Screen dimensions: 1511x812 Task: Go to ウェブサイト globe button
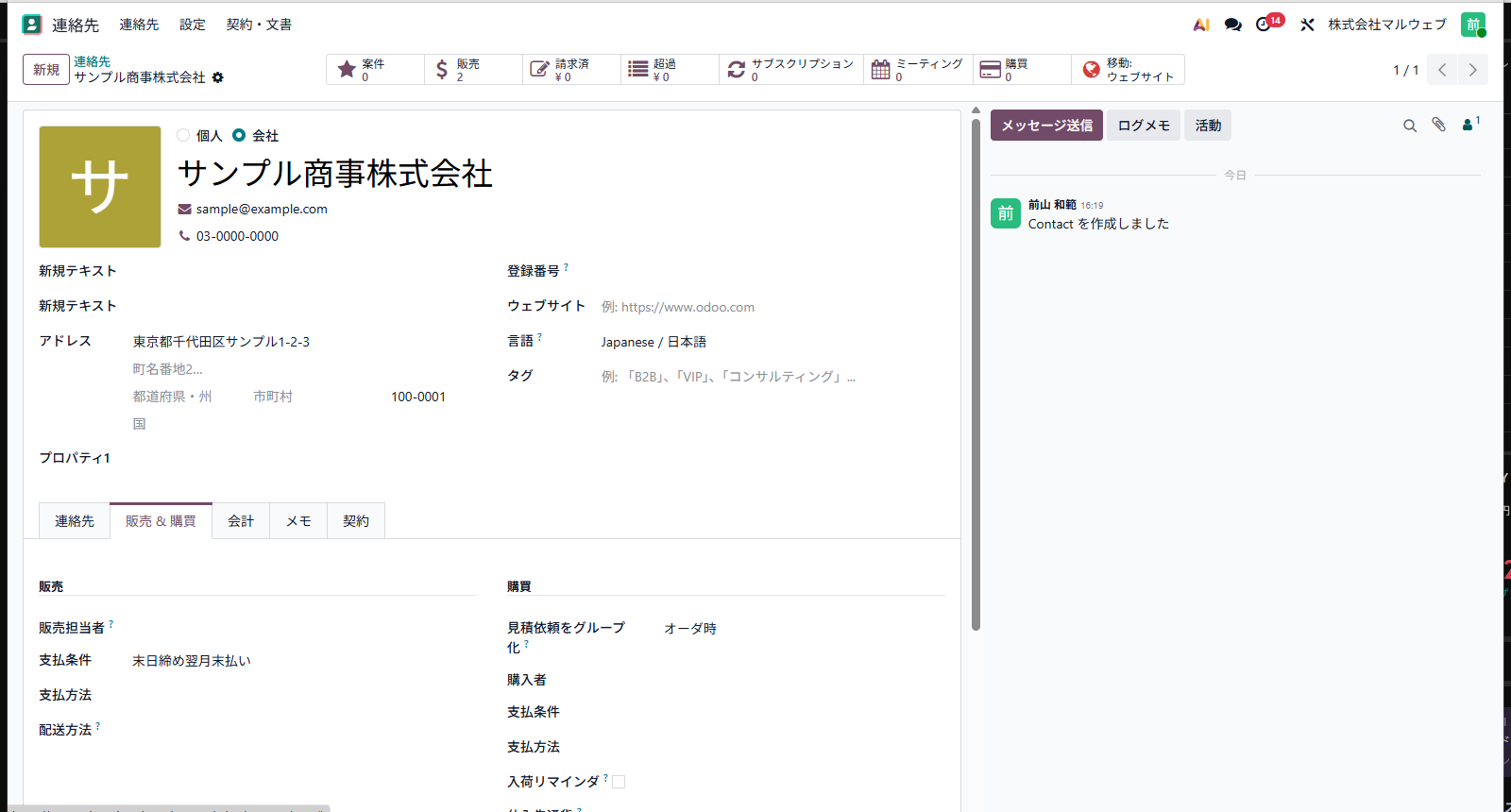[1128, 70]
